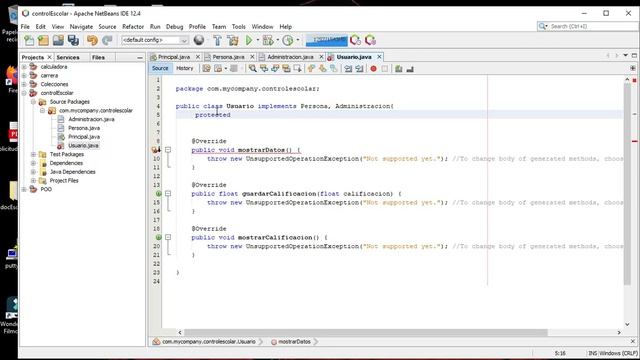Click the Shift Line Left icon

pos(348,69)
